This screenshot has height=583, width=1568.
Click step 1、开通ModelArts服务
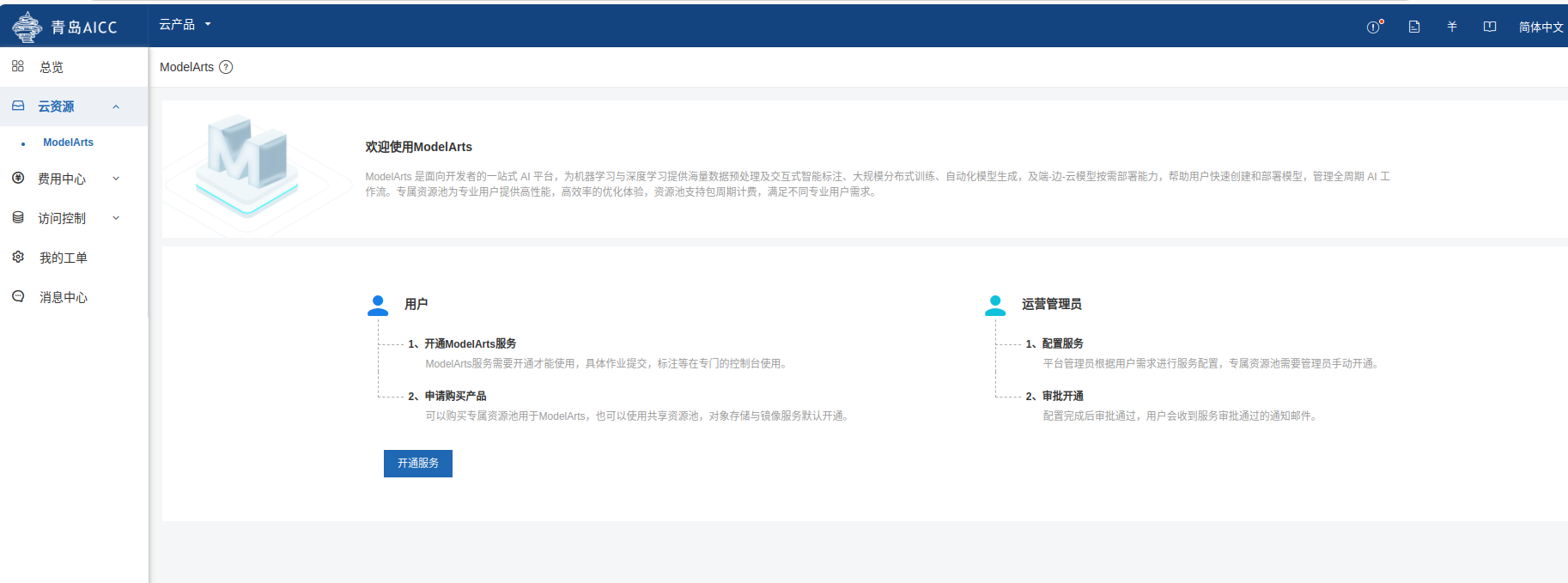coord(462,343)
